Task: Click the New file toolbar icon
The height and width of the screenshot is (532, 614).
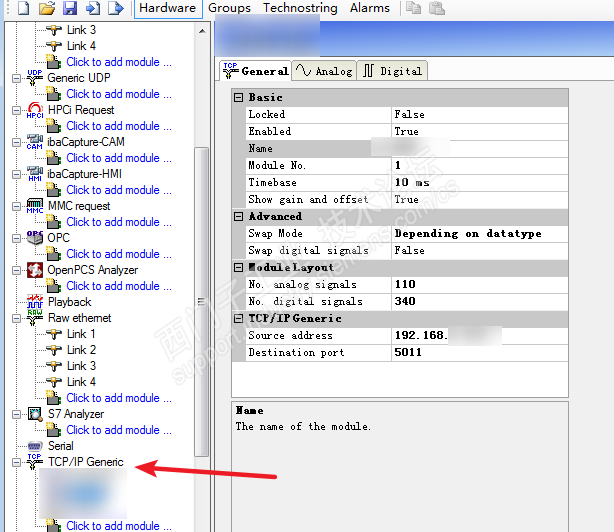Action: pyautogui.click(x=23, y=8)
